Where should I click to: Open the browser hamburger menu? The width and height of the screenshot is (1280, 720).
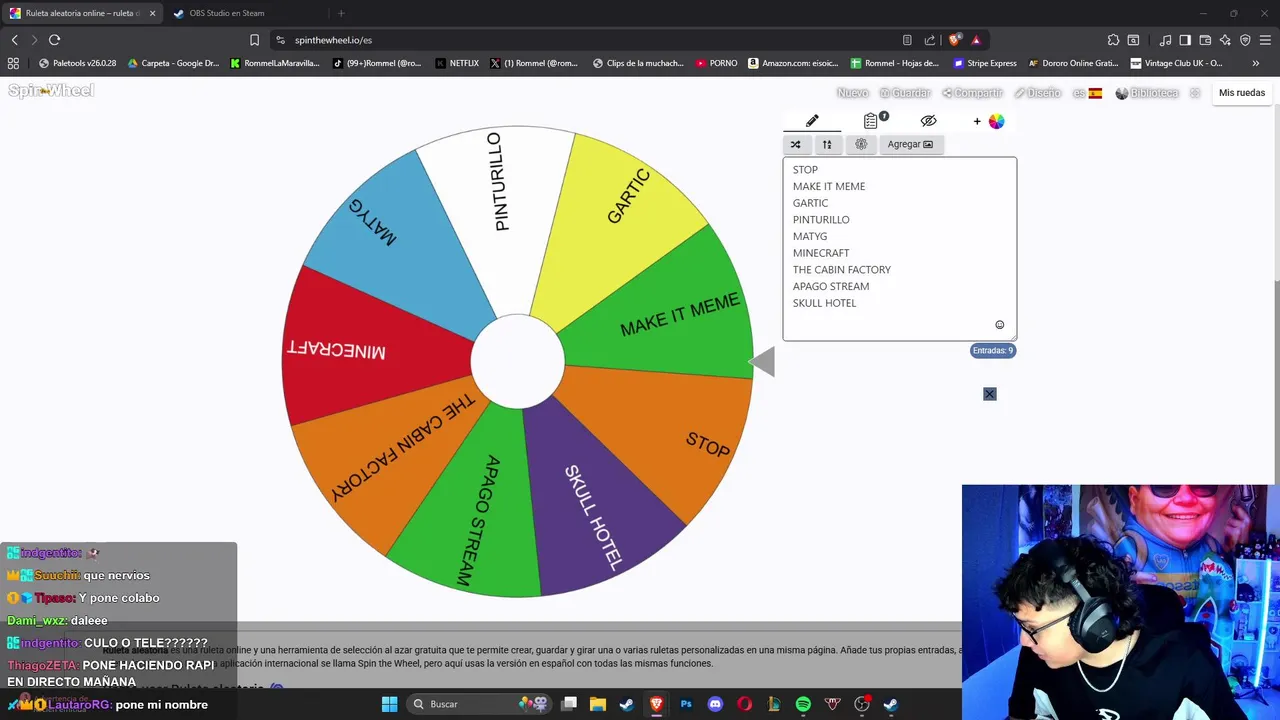[1265, 40]
